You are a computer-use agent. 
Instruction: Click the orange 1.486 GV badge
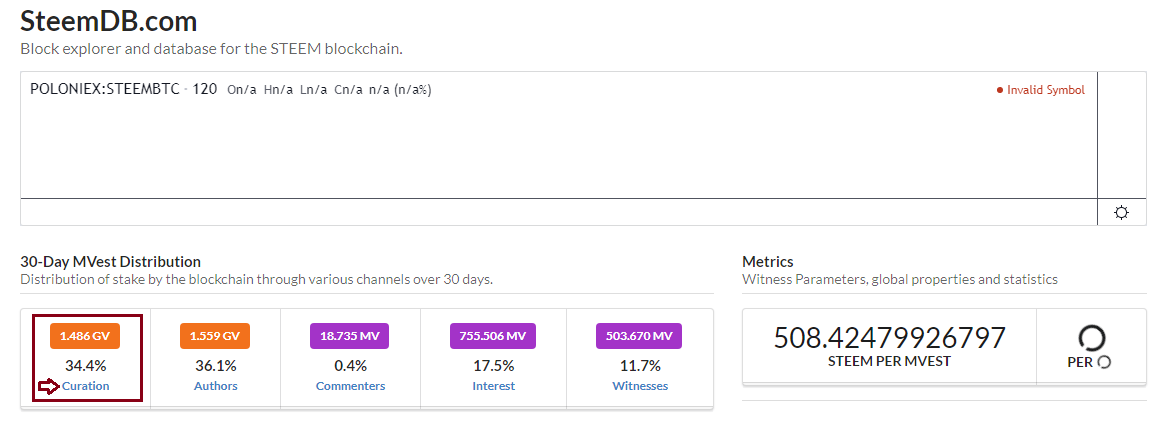tap(85, 336)
